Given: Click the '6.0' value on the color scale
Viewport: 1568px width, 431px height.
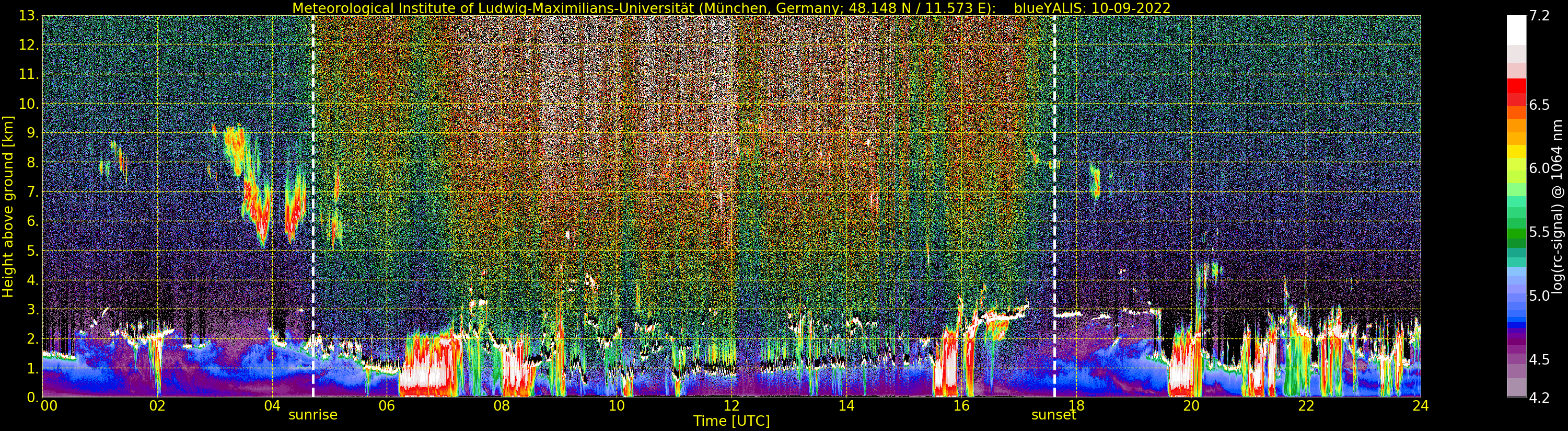Looking at the screenshot, I should tap(1539, 168).
